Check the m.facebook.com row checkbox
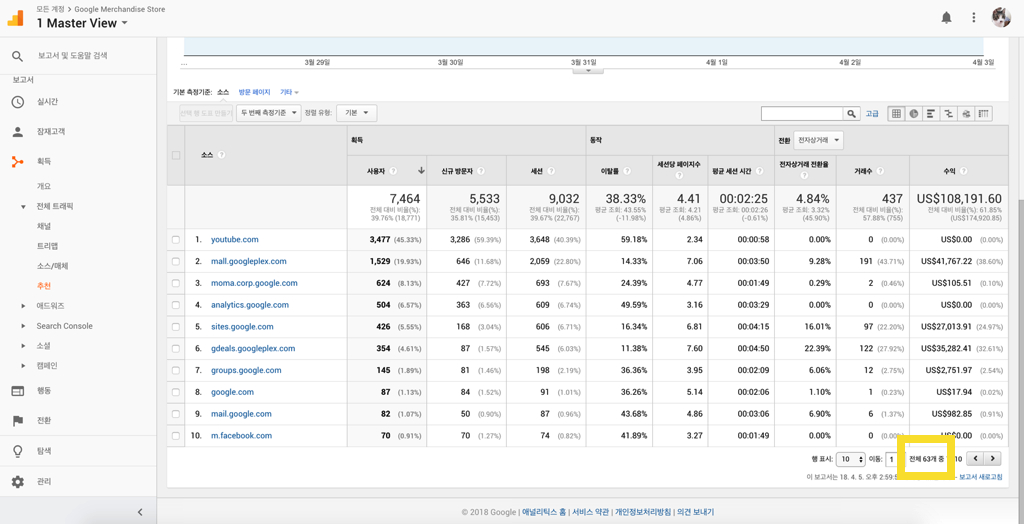1024x525 pixels. (175, 436)
